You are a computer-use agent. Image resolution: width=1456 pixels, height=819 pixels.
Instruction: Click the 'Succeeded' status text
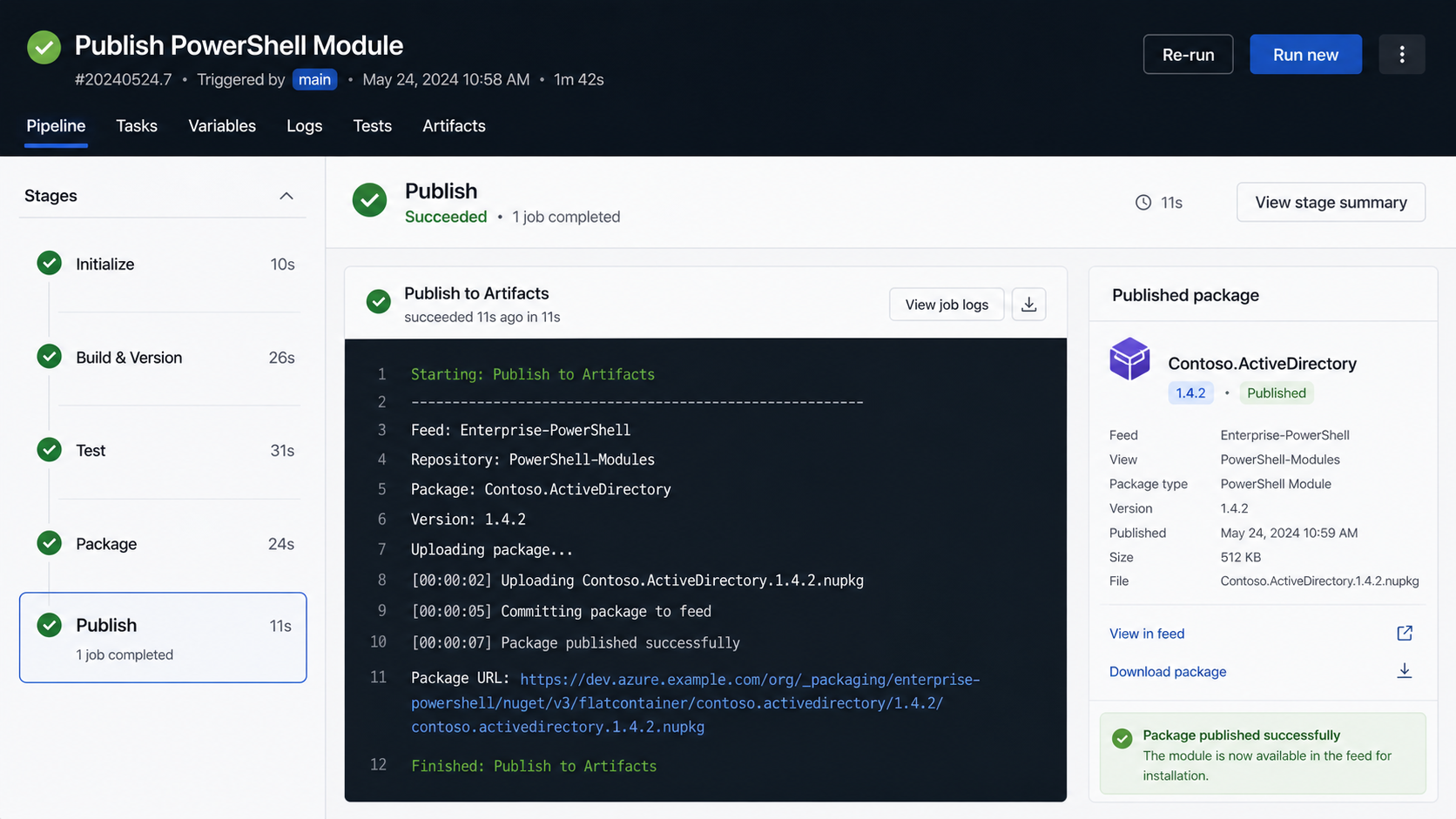click(x=446, y=217)
